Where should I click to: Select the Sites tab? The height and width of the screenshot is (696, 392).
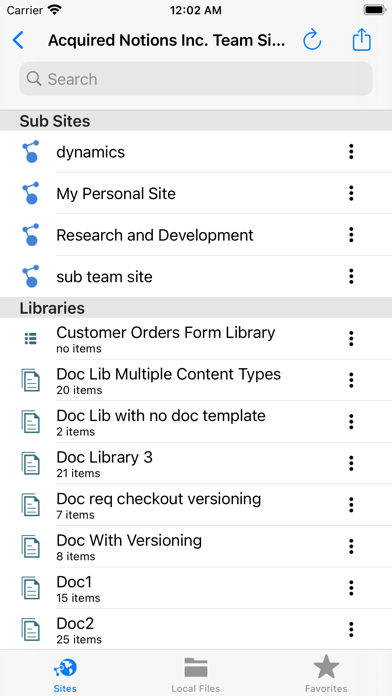click(65, 675)
